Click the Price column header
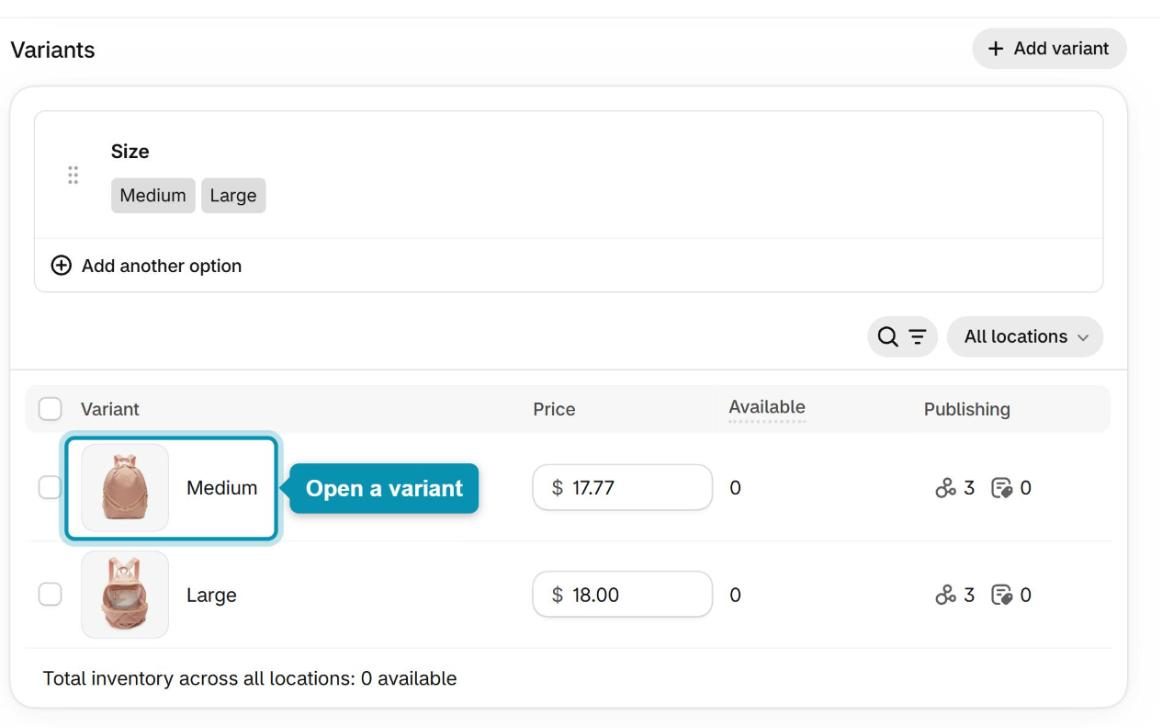This screenshot has width=1160, height=728. [x=554, y=409]
